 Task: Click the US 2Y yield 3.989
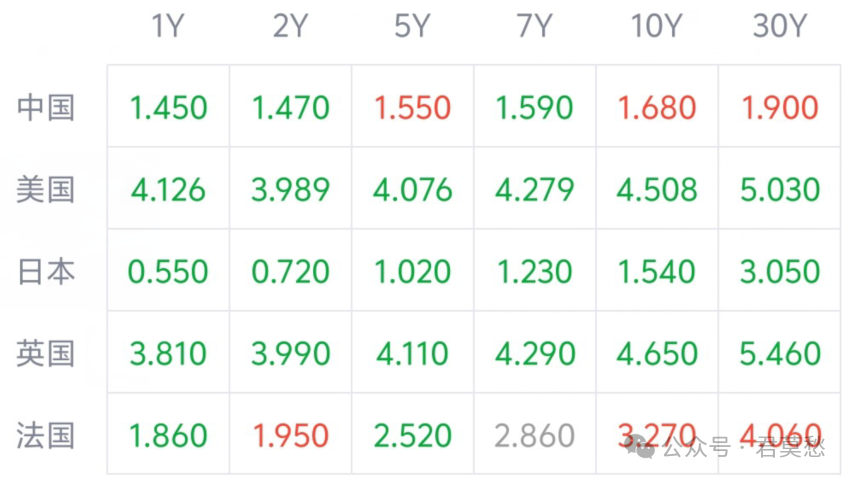[x=290, y=189]
